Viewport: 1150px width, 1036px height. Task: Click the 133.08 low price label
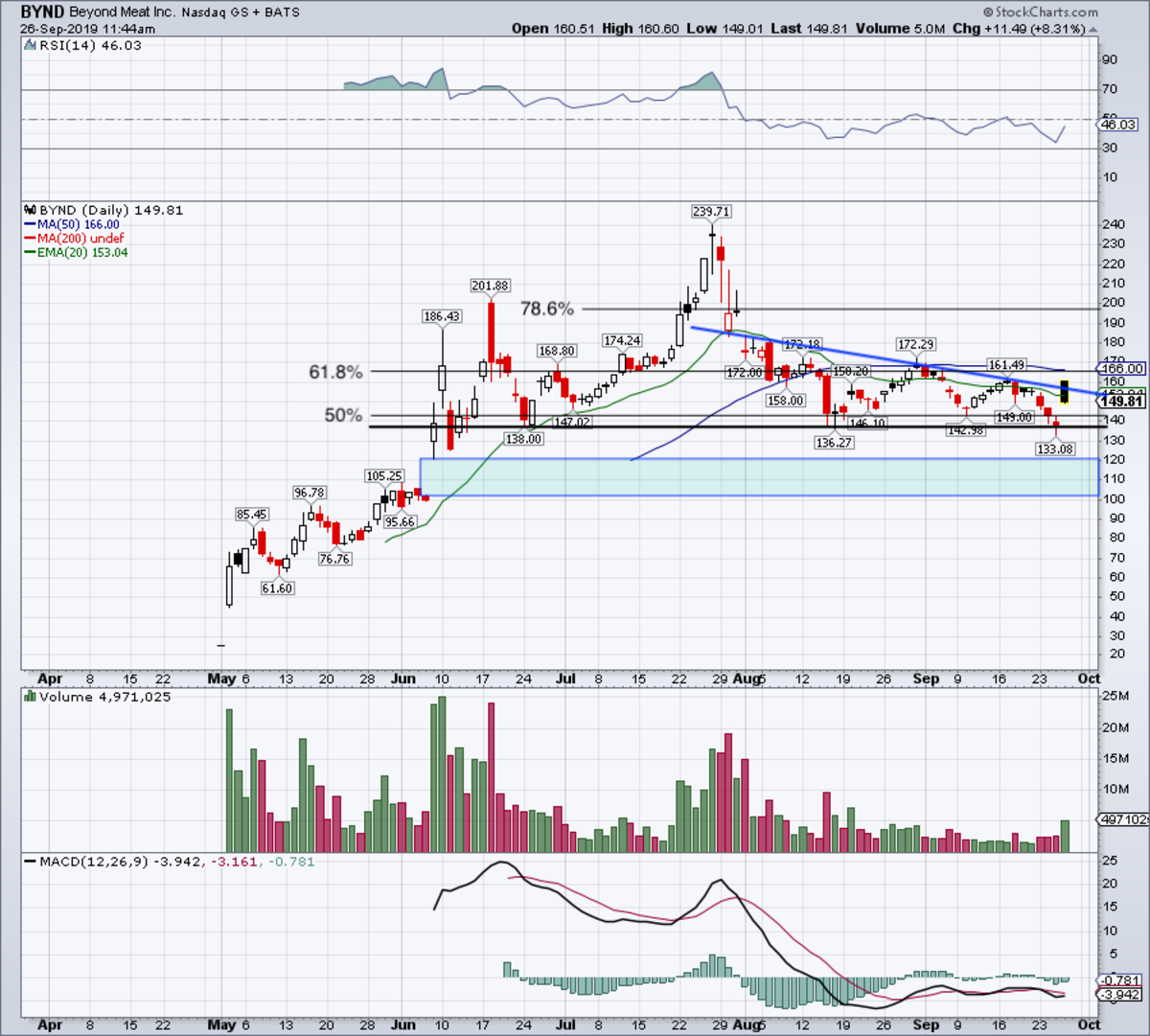tap(1055, 449)
